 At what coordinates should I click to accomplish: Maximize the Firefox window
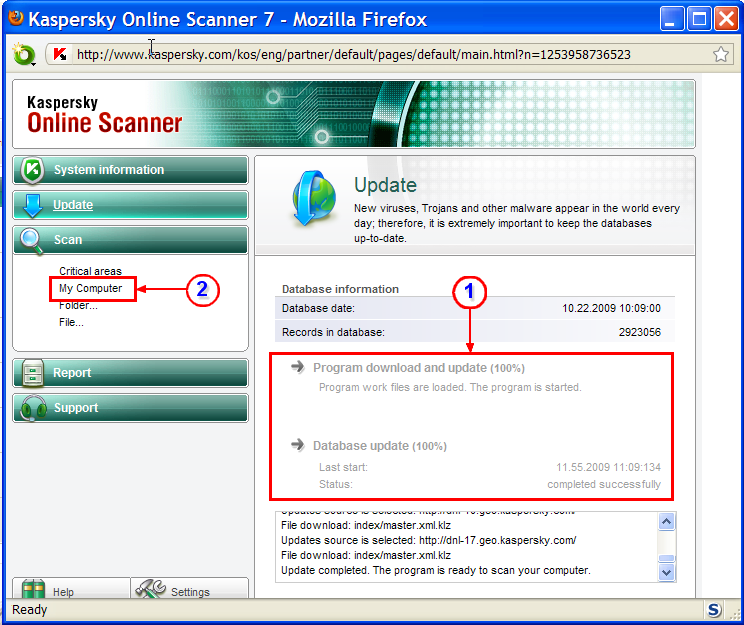(699, 19)
